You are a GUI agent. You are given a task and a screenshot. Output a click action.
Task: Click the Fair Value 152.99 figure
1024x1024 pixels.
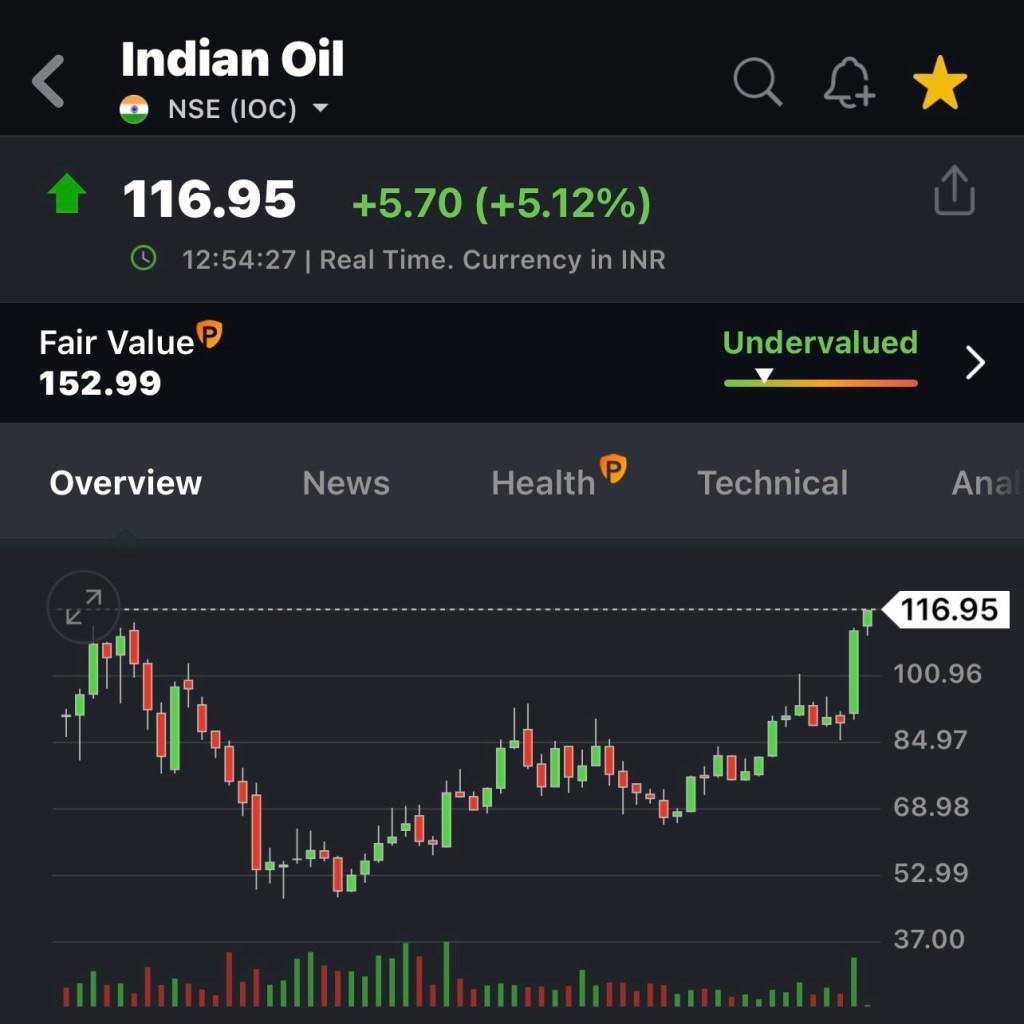click(100, 383)
